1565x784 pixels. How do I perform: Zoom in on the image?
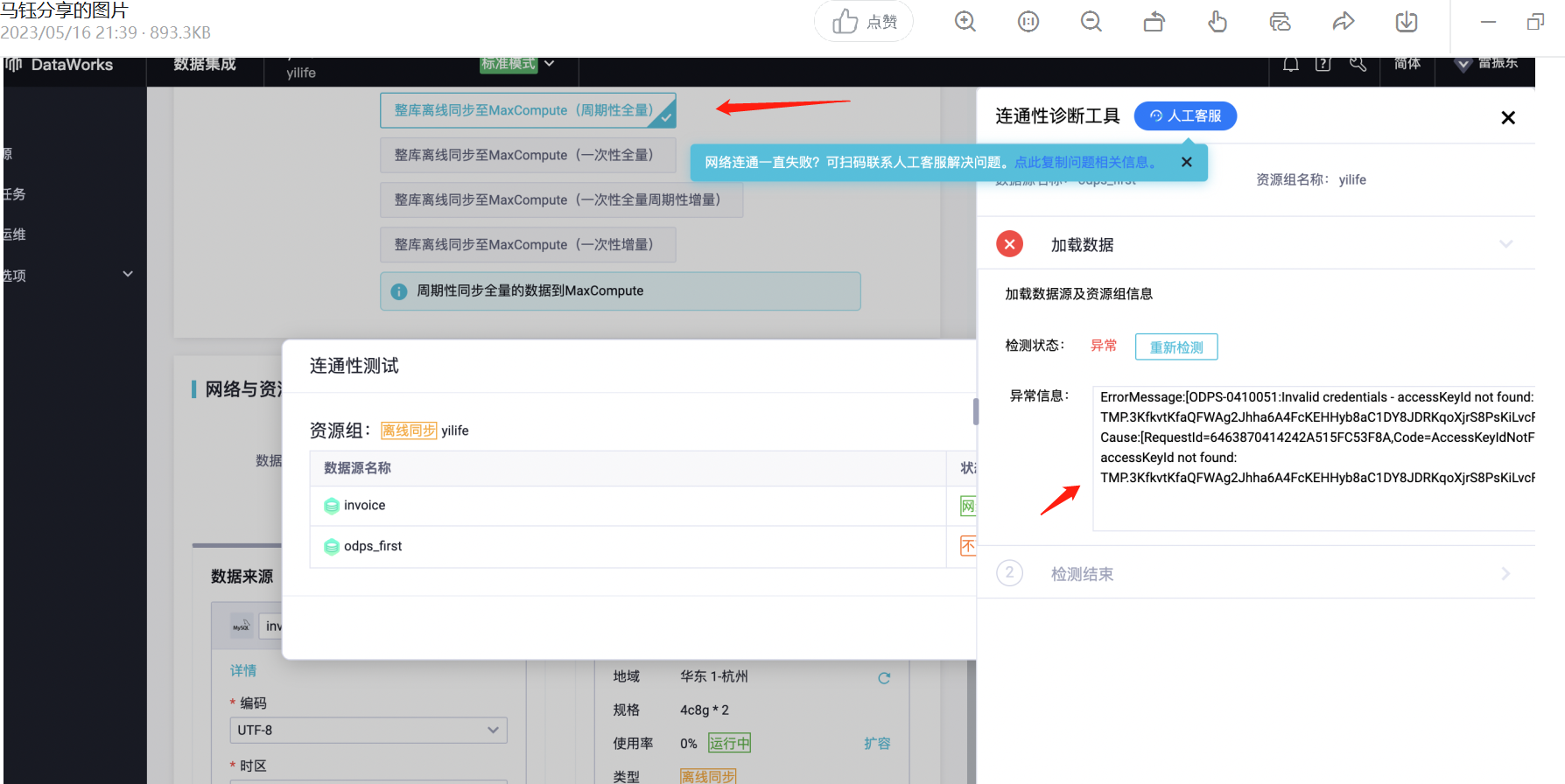[x=965, y=21]
